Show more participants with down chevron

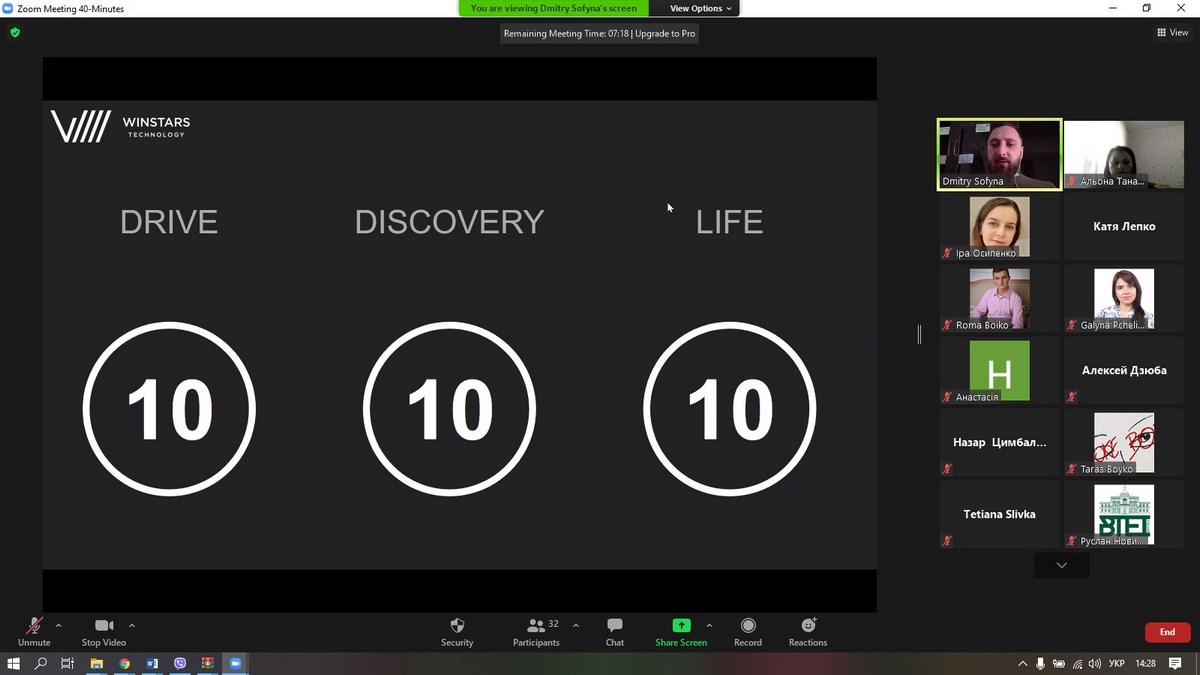pos(1061,565)
